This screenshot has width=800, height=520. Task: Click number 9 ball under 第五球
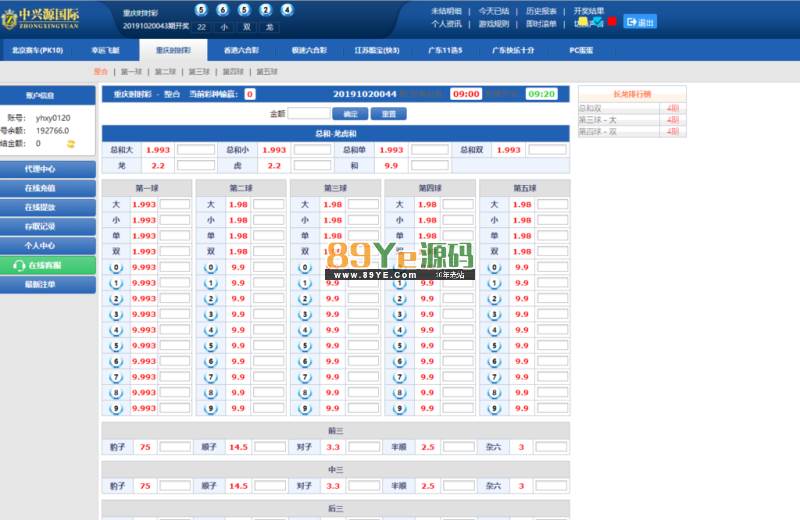point(492,407)
